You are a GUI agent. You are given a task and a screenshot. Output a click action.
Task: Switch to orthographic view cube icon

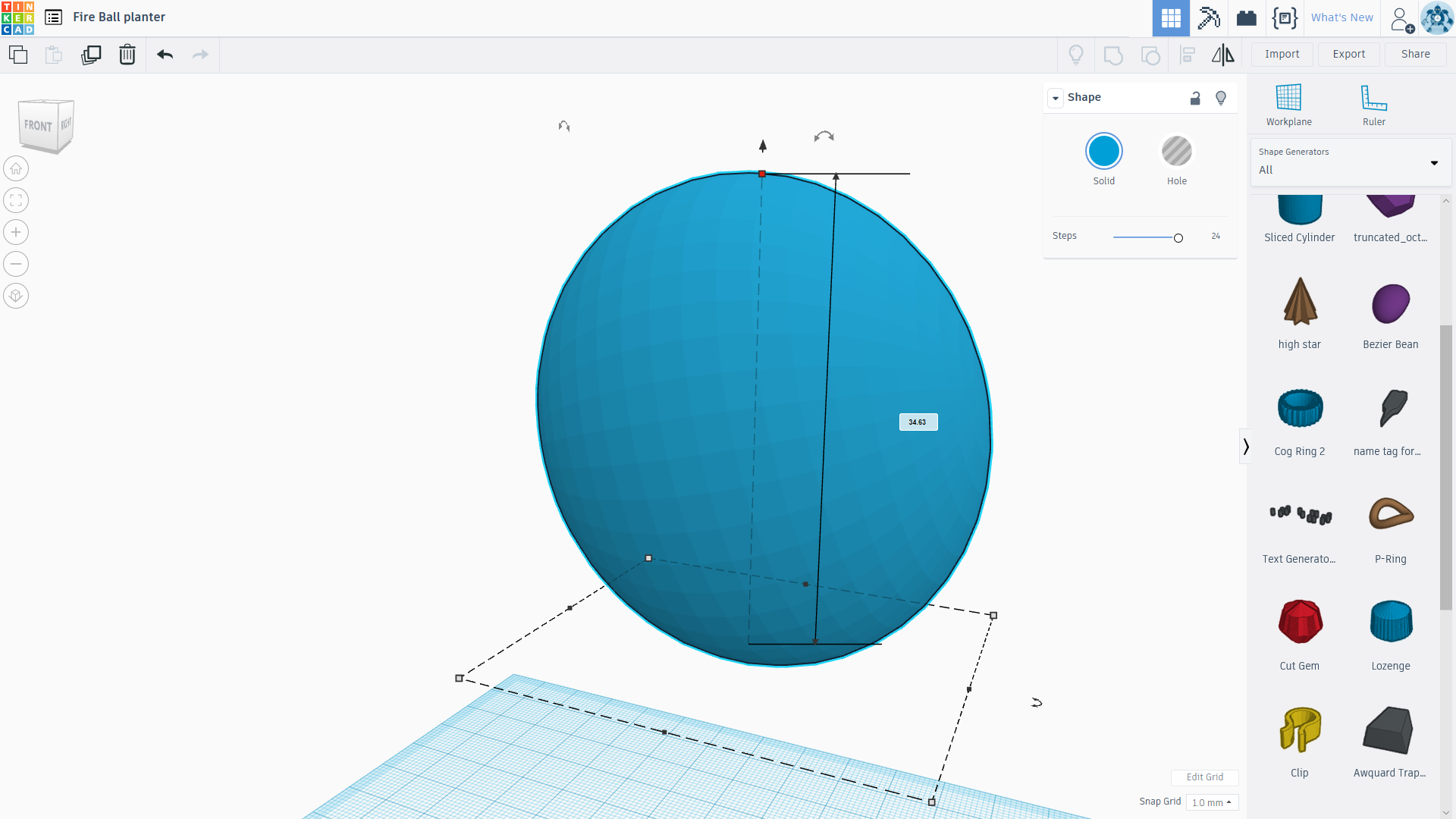[16, 296]
